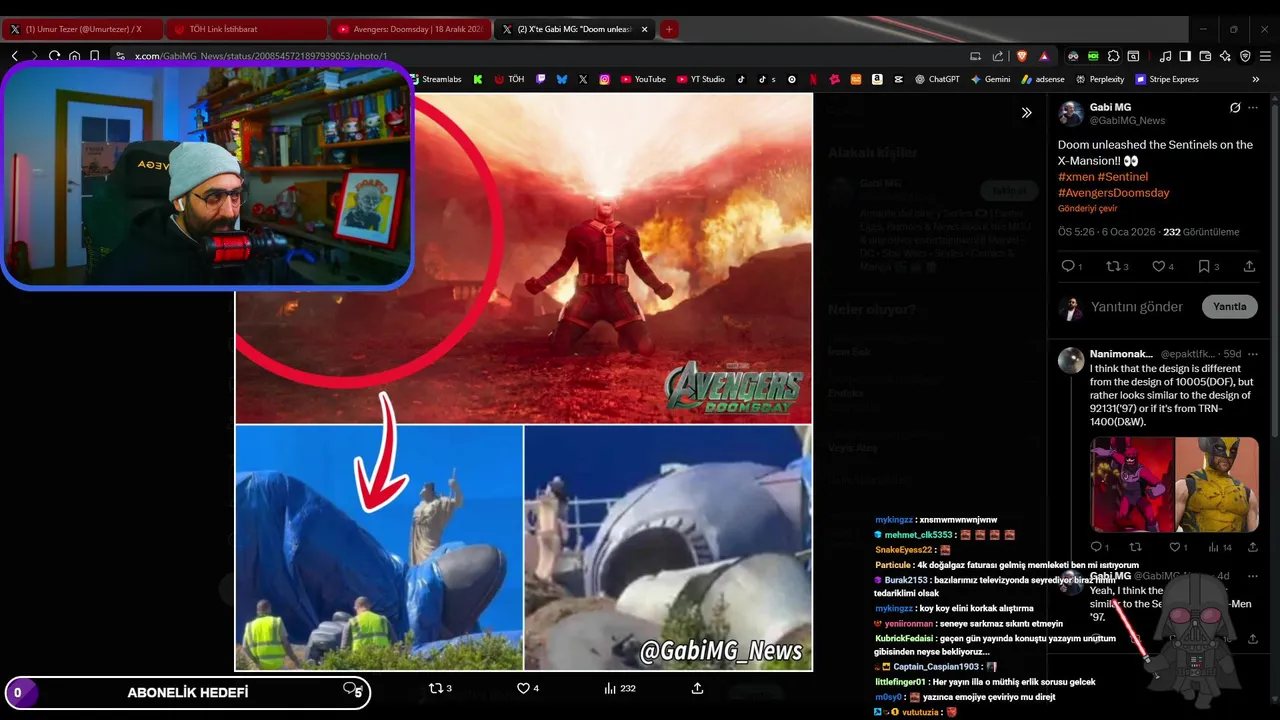
Task: Open a new browser tab
Action: tap(669, 30)
